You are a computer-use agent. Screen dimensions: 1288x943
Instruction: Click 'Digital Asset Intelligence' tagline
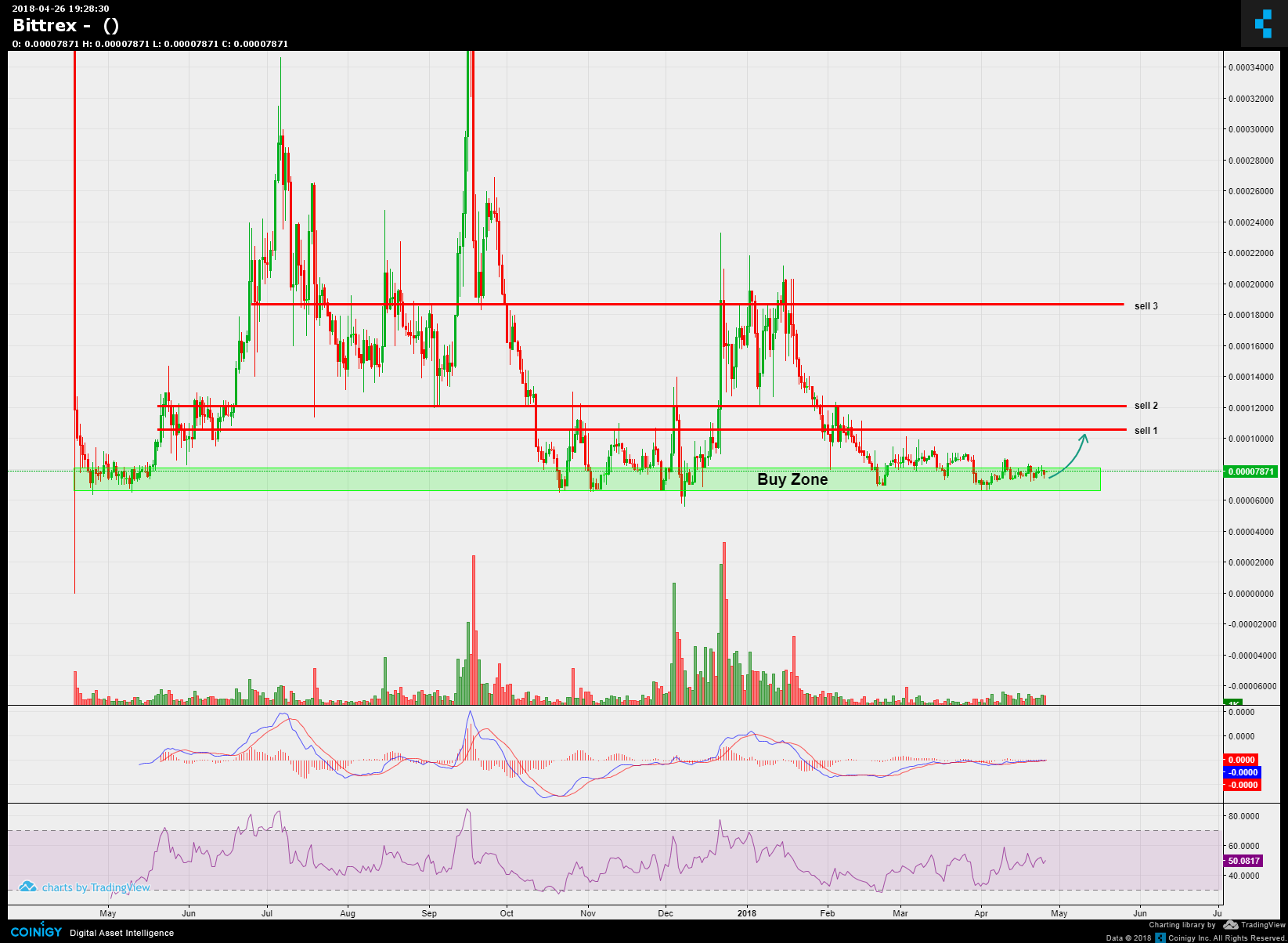point(122,933)
